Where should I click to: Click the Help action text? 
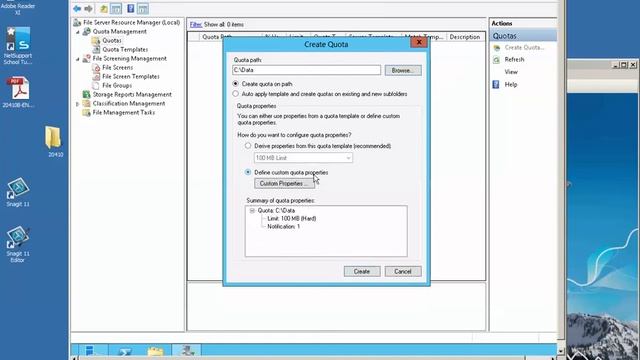pyautogui.click(x=511, y=84)
